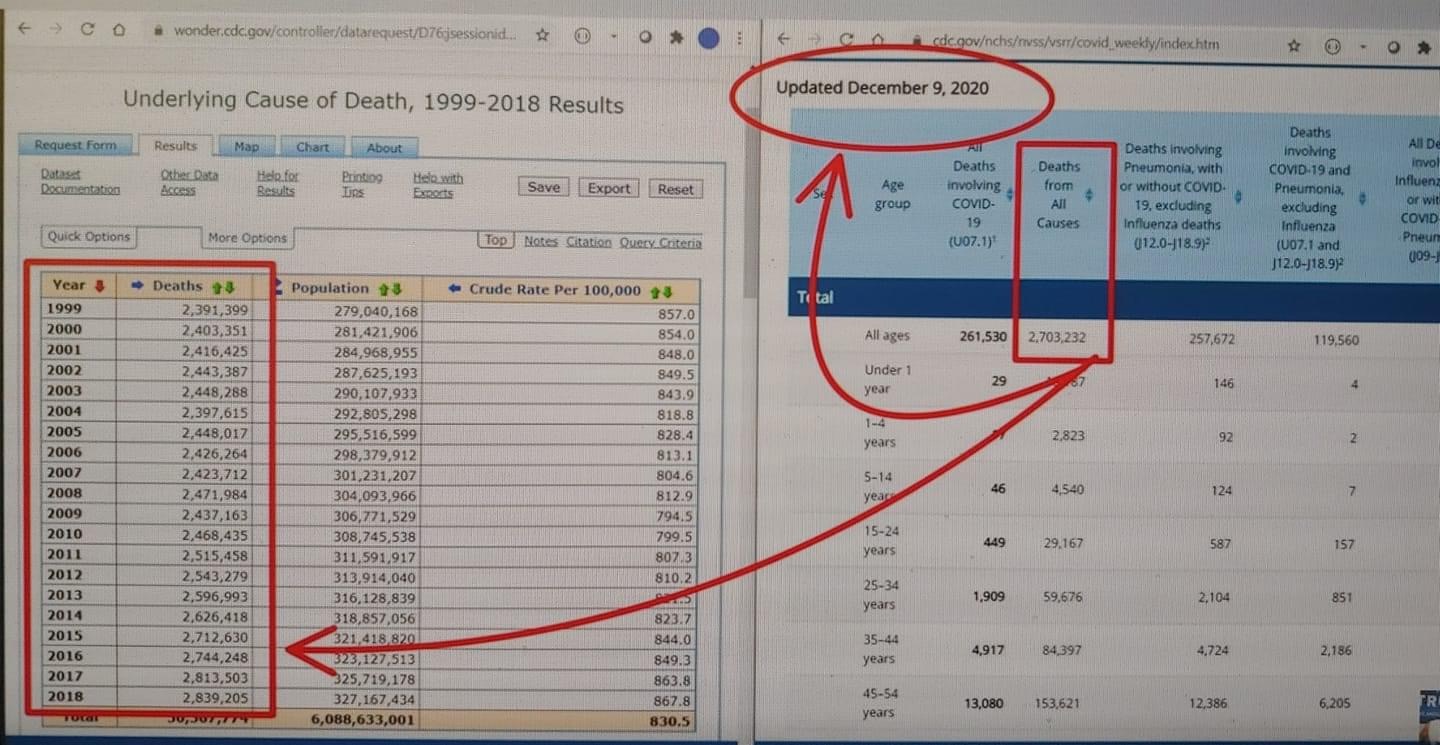Bookmark the wonder.cdc.gov page with the star
The image size is (1440, 745).
(542, 36)
